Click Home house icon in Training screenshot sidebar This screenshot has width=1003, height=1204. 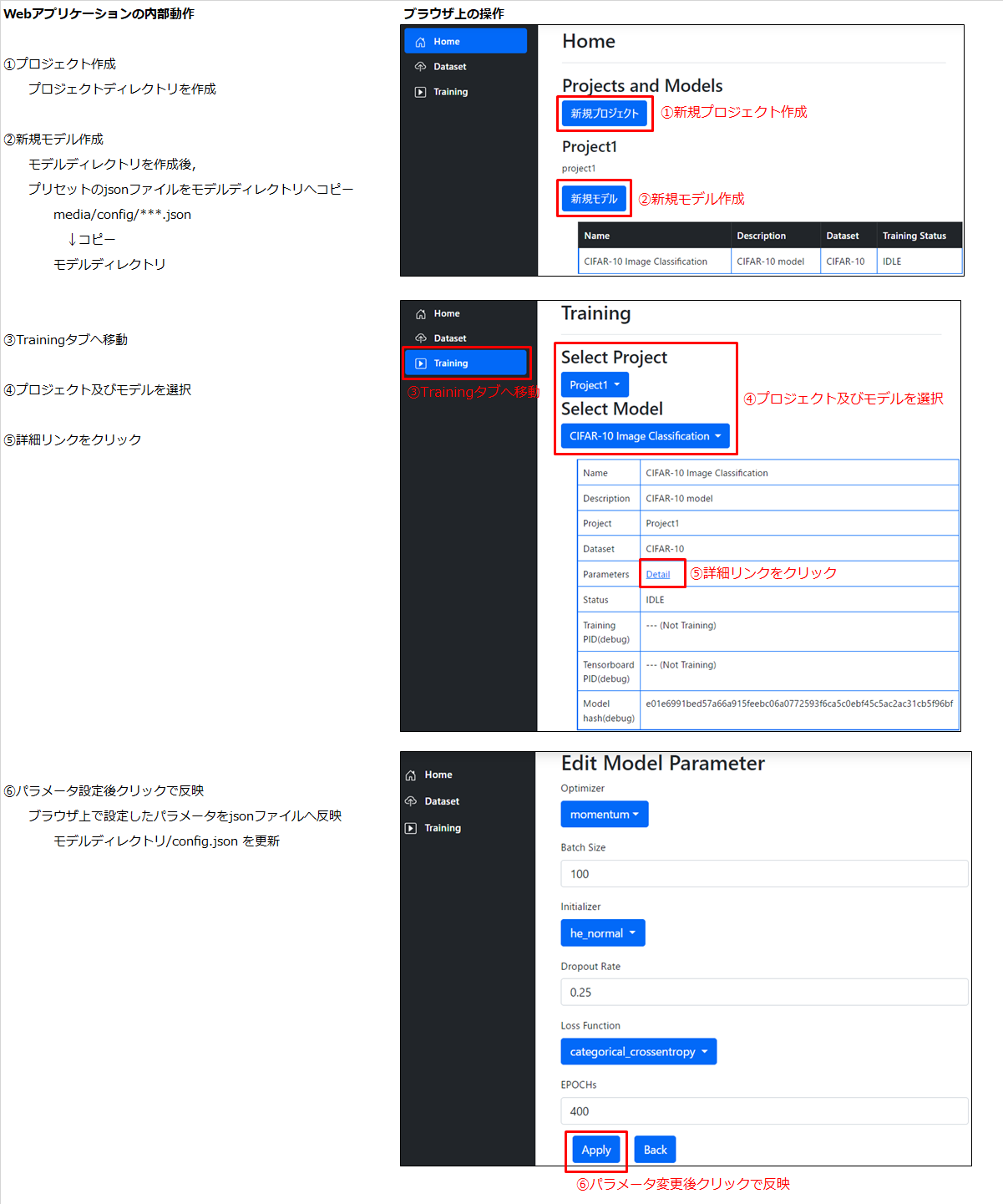tap(421, 314)
